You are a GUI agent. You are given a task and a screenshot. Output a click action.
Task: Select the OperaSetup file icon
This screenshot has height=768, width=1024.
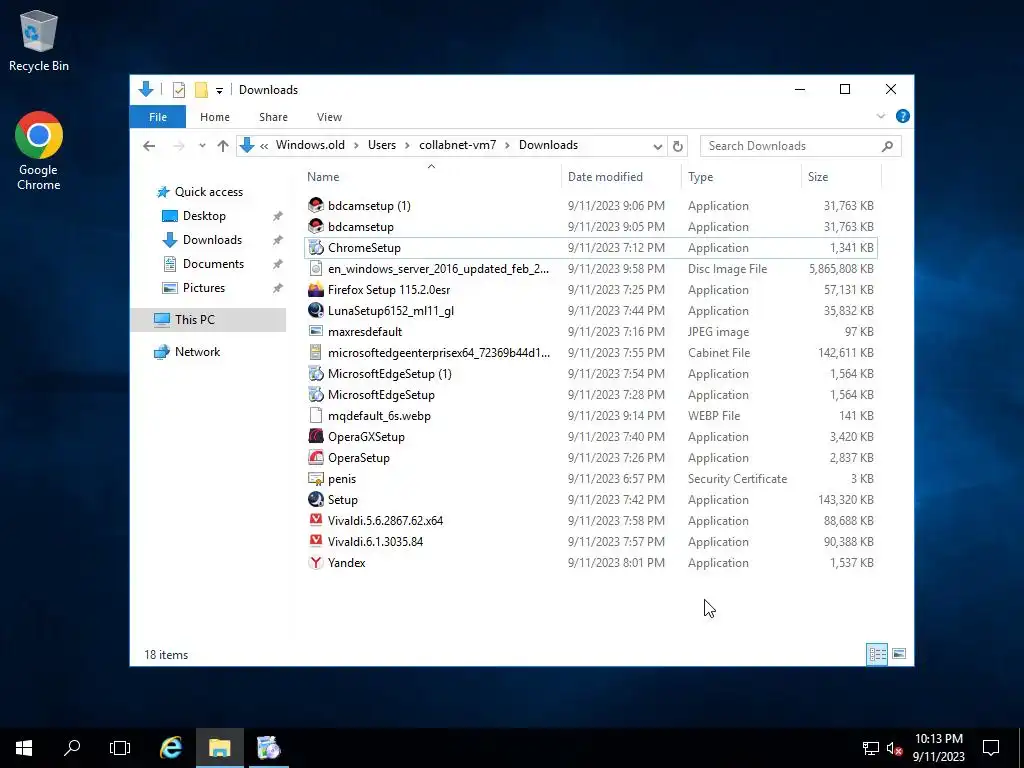[316, 457]
